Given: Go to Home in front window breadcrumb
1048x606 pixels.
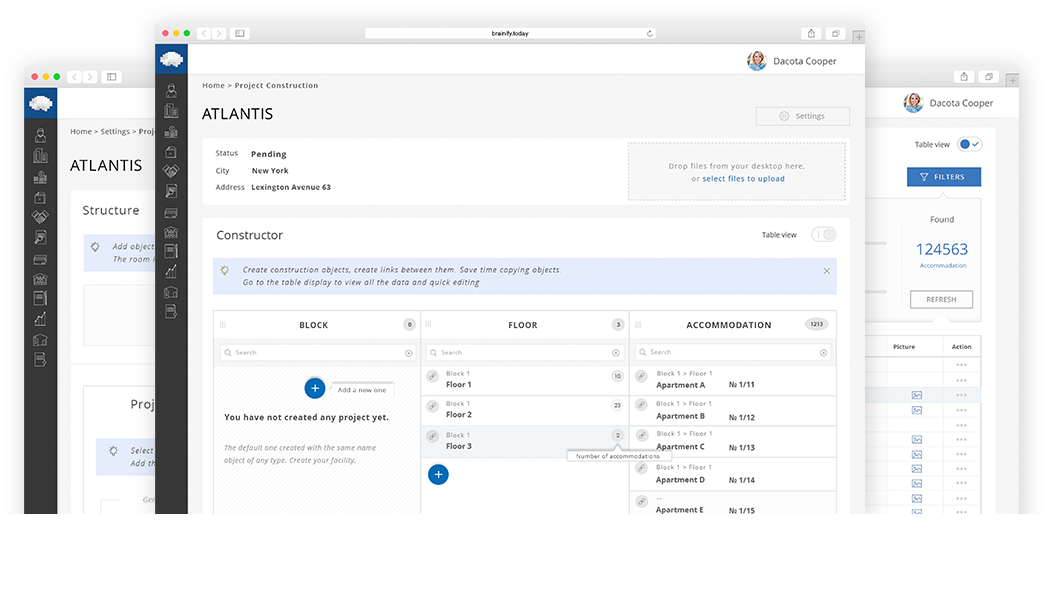Looking at the screenshot, I should pos(213,86).
